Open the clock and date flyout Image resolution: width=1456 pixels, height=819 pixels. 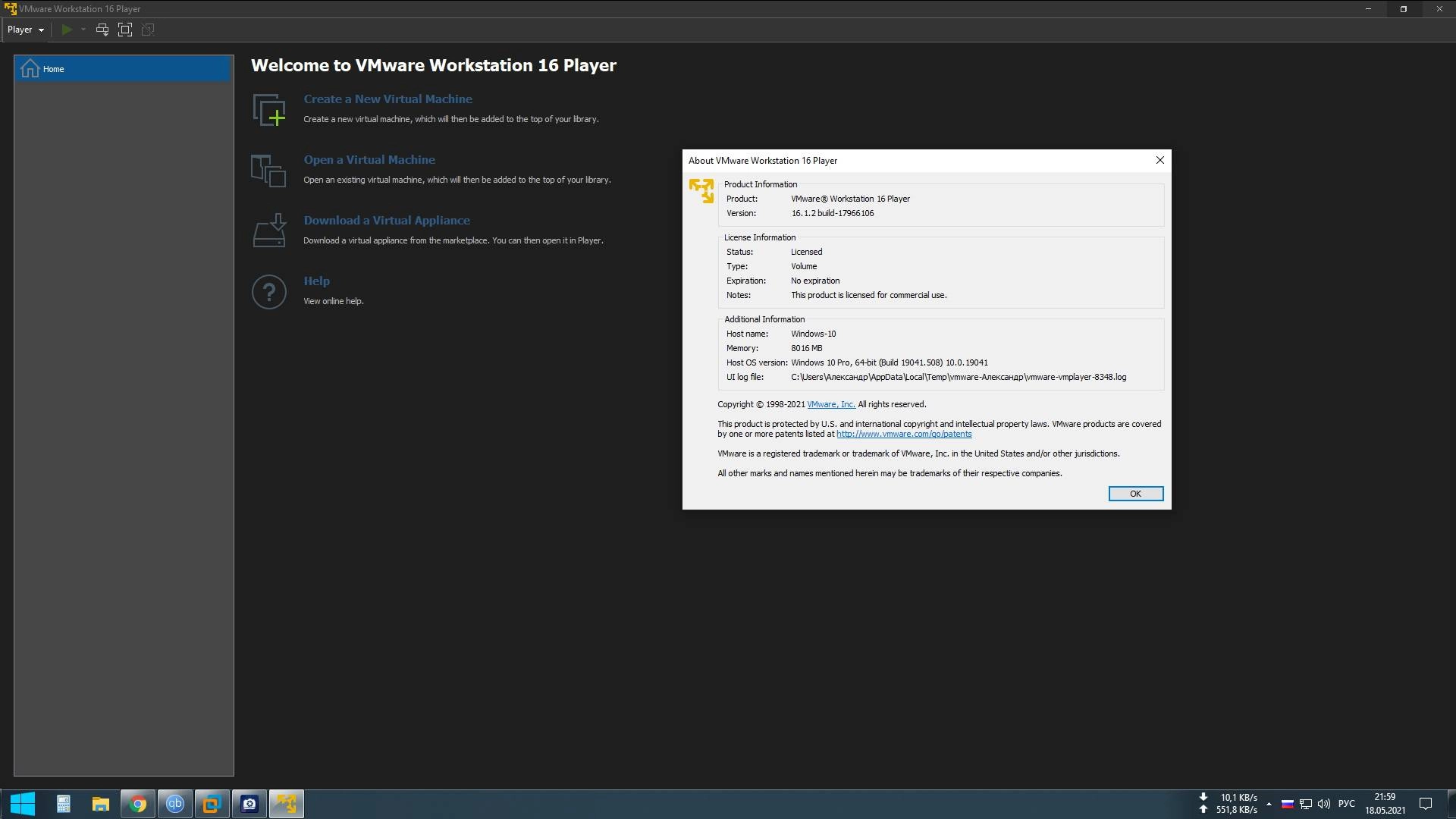[1385, 804]
